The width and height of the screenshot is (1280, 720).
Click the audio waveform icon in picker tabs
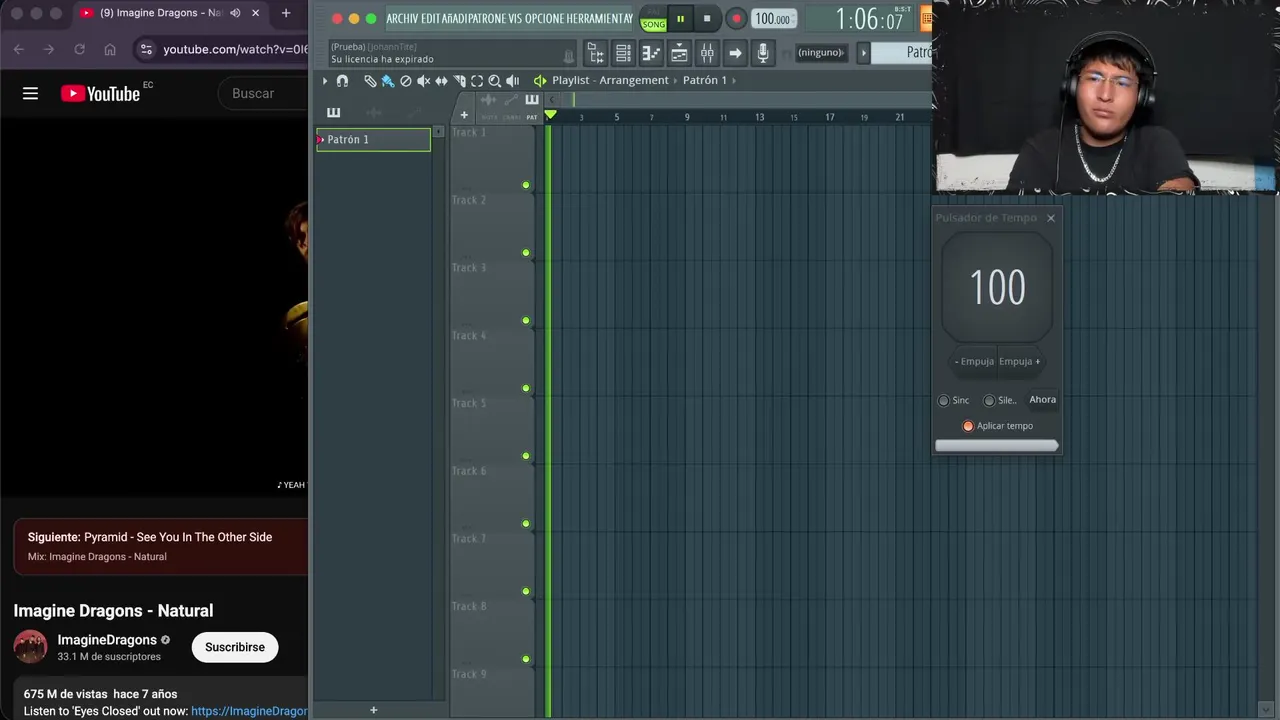(x=489, y=102)
